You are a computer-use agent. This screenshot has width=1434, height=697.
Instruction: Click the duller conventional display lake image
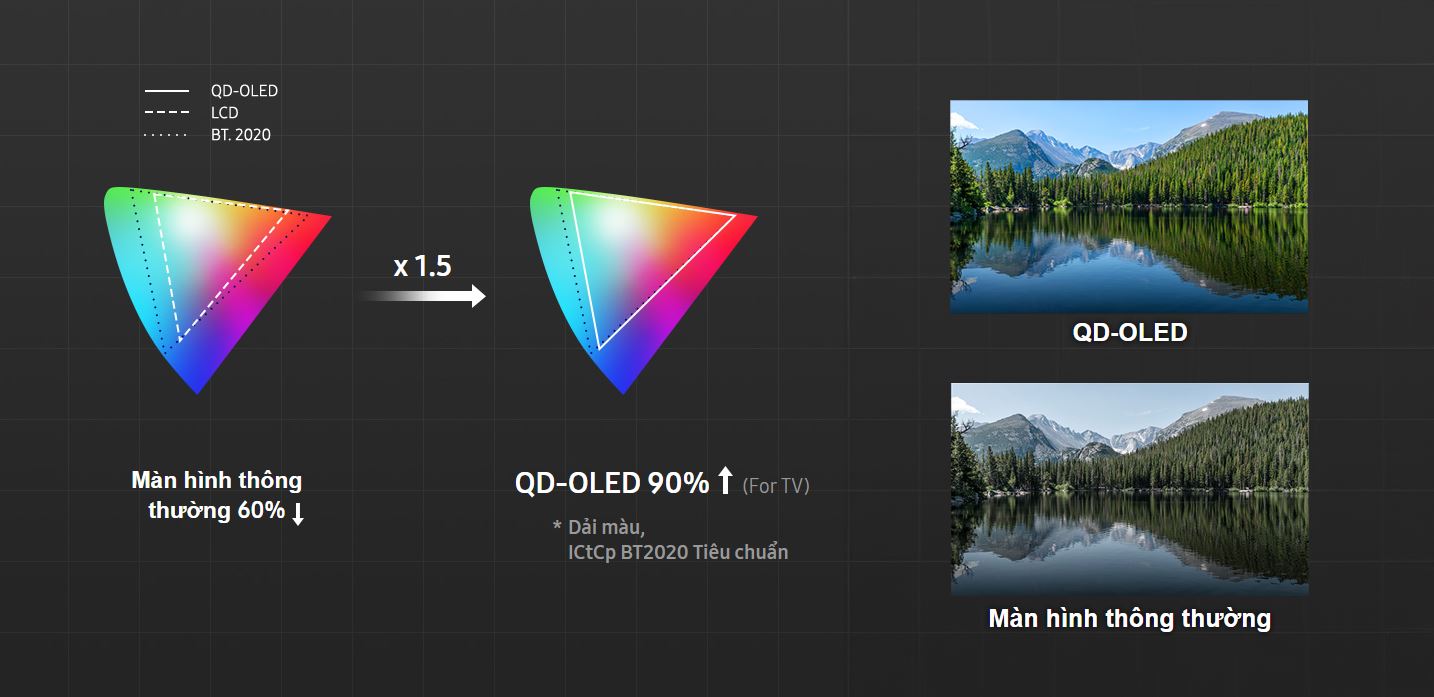pos(1129,489)
